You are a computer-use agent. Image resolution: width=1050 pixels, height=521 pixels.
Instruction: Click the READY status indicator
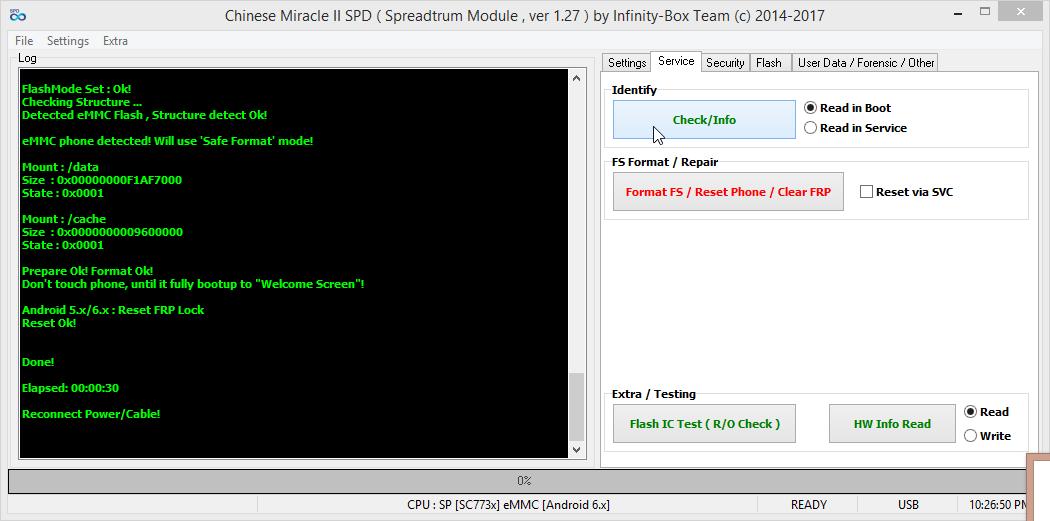809,505
